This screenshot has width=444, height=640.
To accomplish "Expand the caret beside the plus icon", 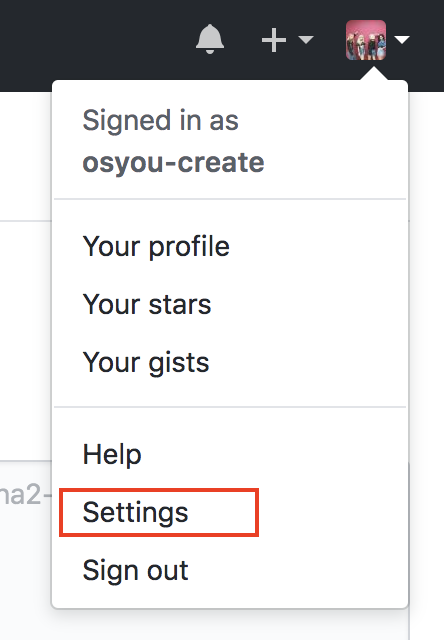I will (x=306, y=40).
